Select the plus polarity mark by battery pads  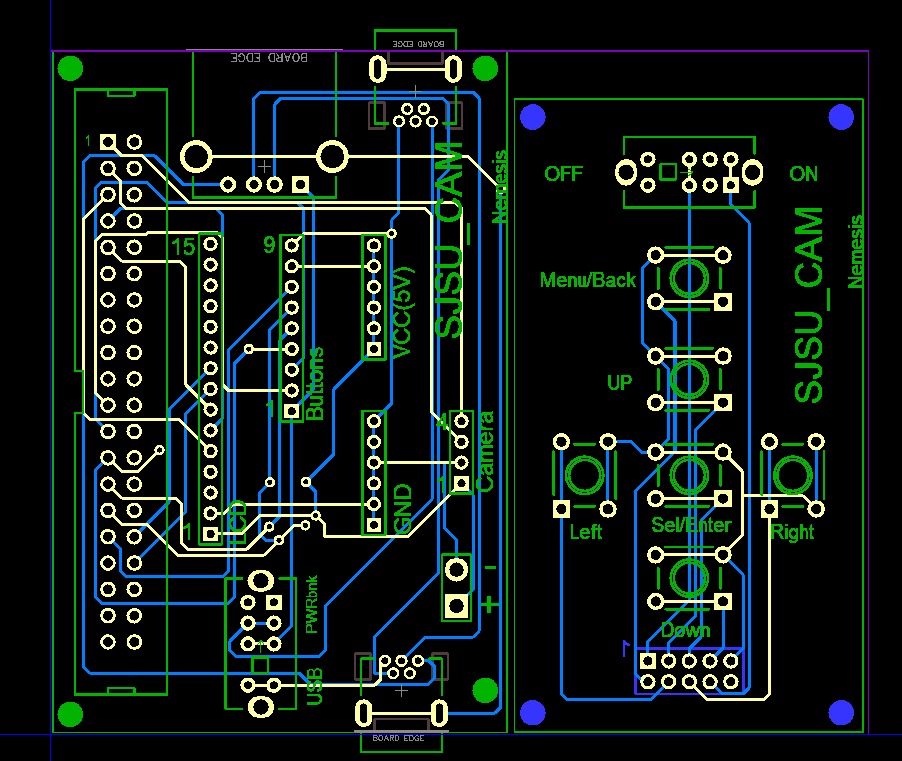tap(490, 605)
